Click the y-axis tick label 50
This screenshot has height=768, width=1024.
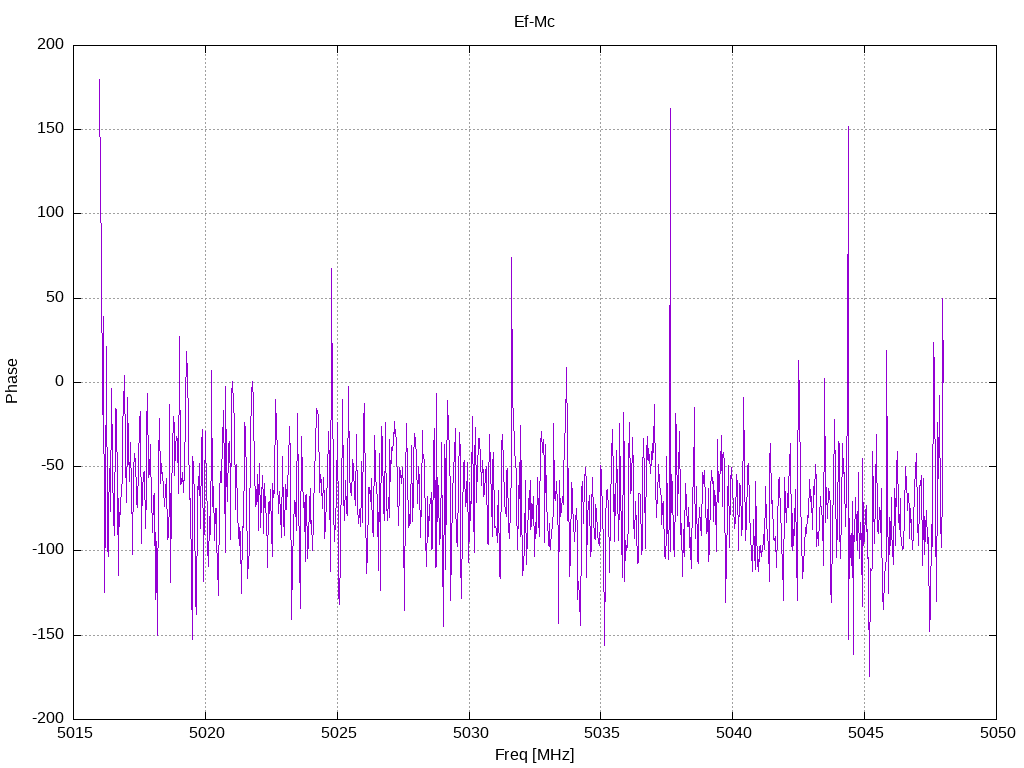56,297
